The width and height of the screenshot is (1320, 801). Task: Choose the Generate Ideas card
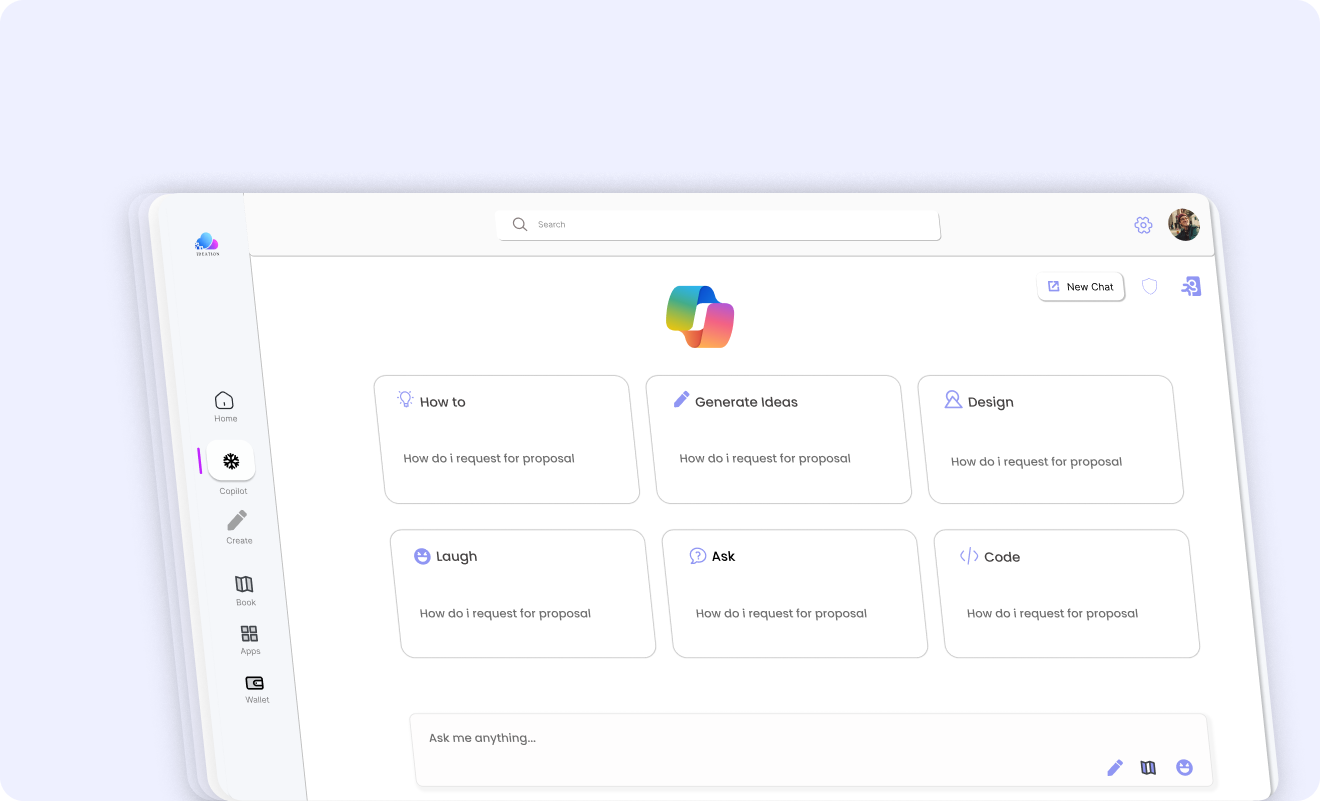[778, 439]
